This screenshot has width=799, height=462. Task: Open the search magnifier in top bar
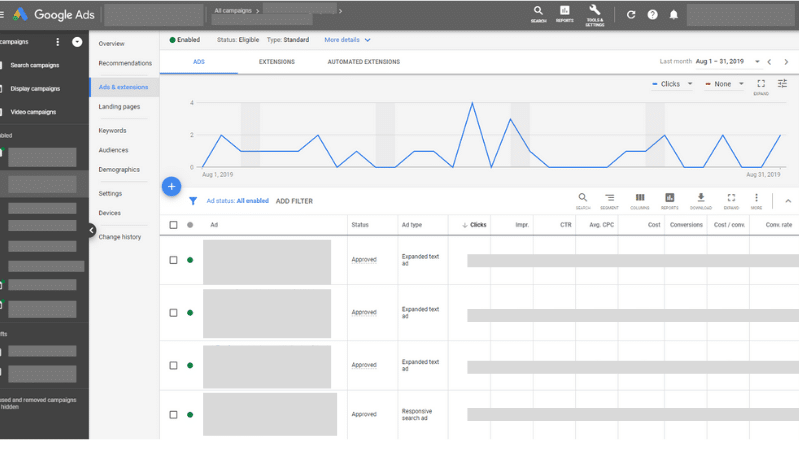coord(538,14)
